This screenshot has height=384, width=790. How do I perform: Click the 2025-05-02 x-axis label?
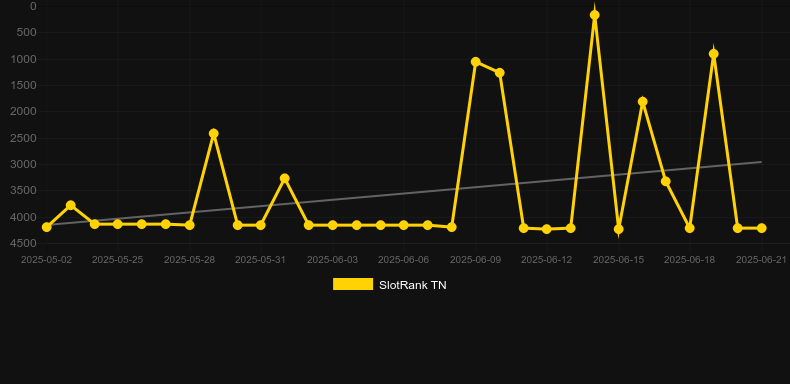46,260
